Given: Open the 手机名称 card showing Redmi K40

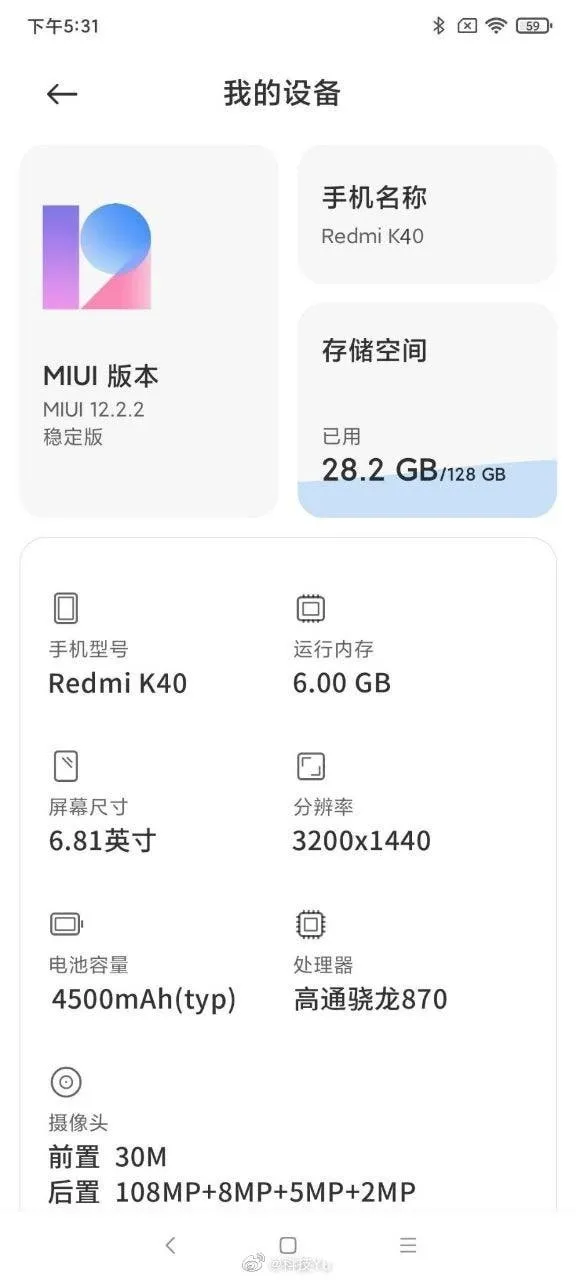Looking at the screenshot, I should 427,214.
